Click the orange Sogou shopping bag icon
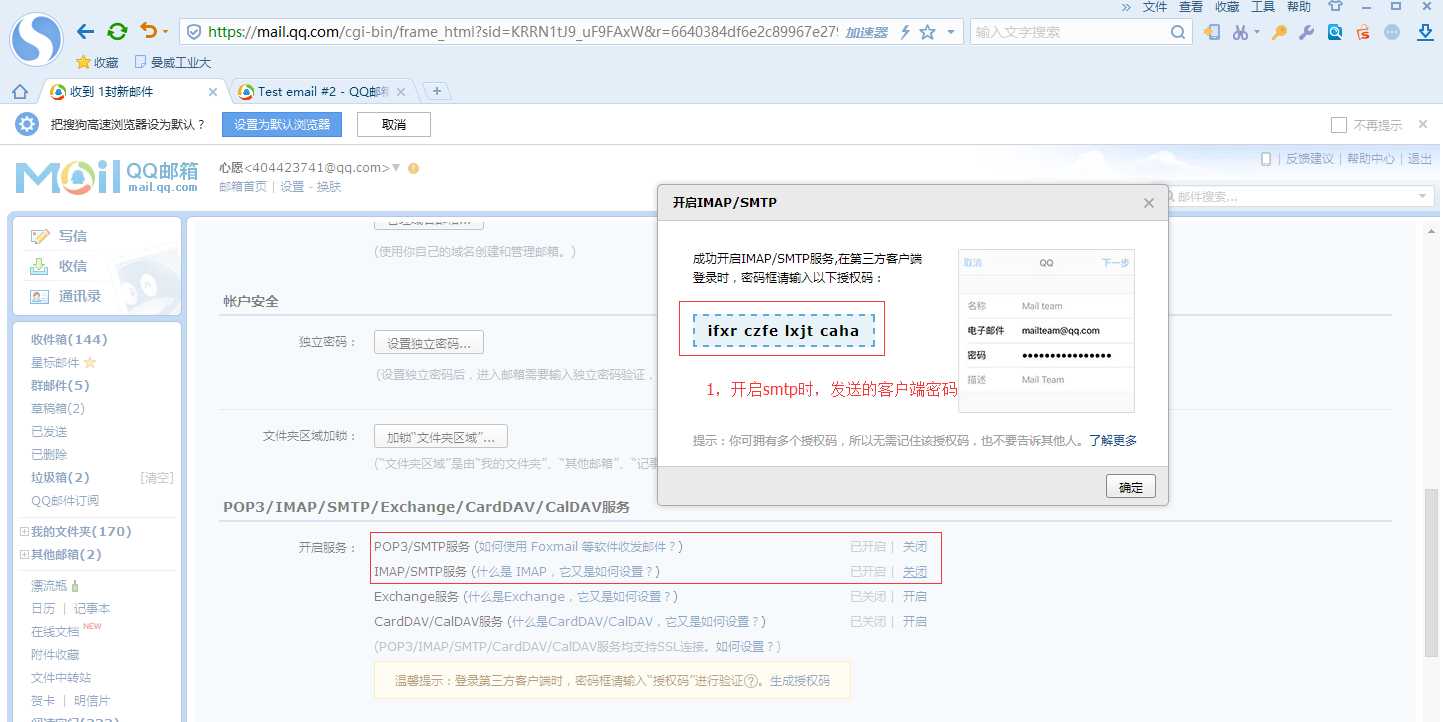 coord(1362,32)
